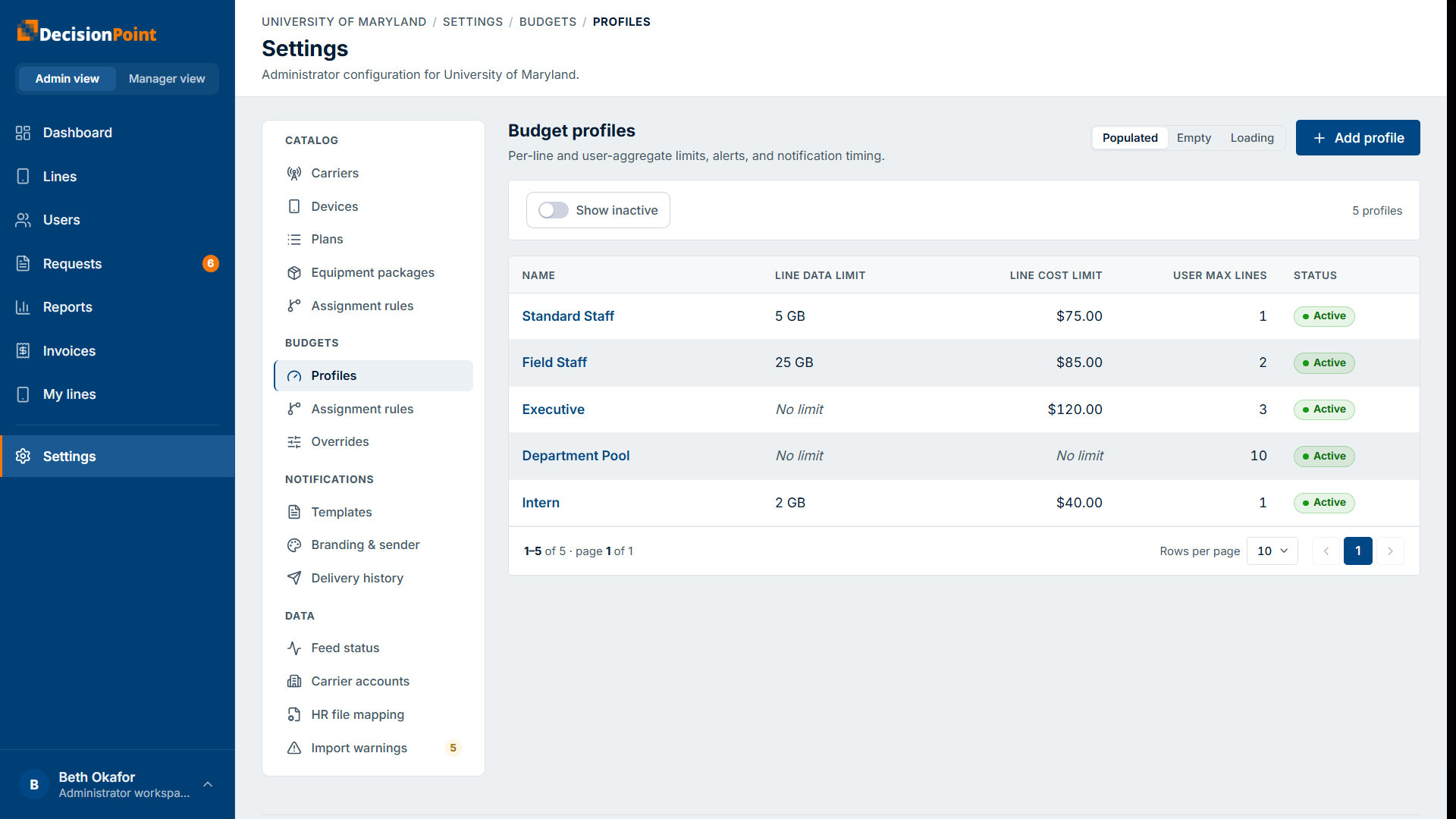This screenshot has height=819, width=1456.
Task: Click the 2 GB data limit for Intern
Action: click(x=790, y=503)
